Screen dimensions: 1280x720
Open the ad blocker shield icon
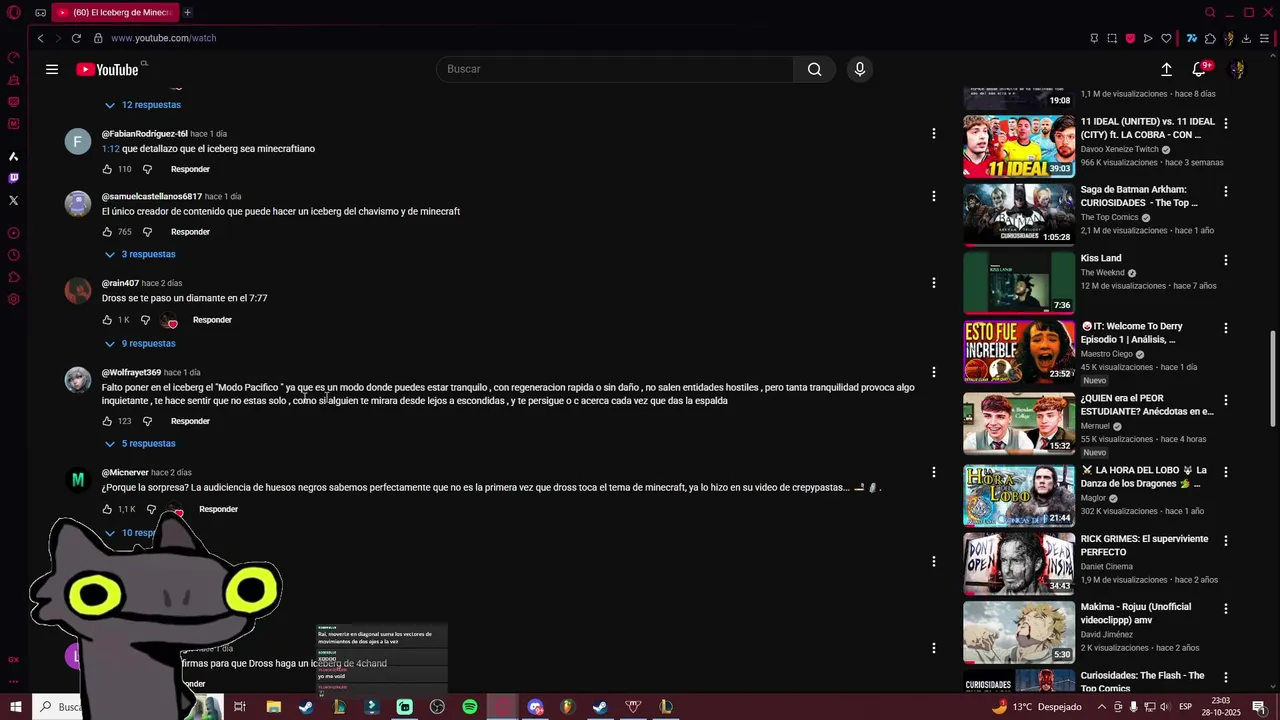click(x=1130, y=38)
